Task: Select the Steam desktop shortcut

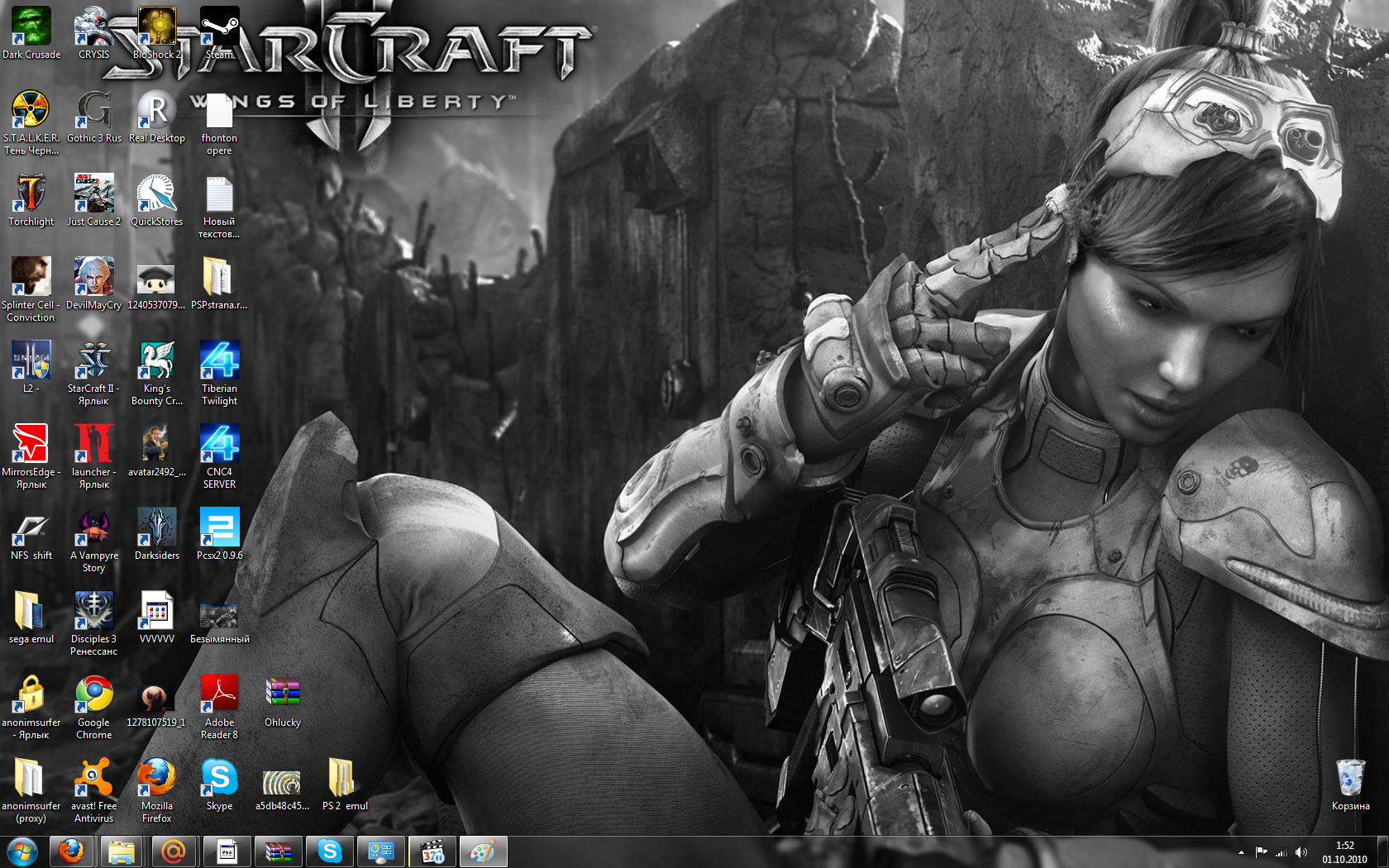Action: click(219, 33)
